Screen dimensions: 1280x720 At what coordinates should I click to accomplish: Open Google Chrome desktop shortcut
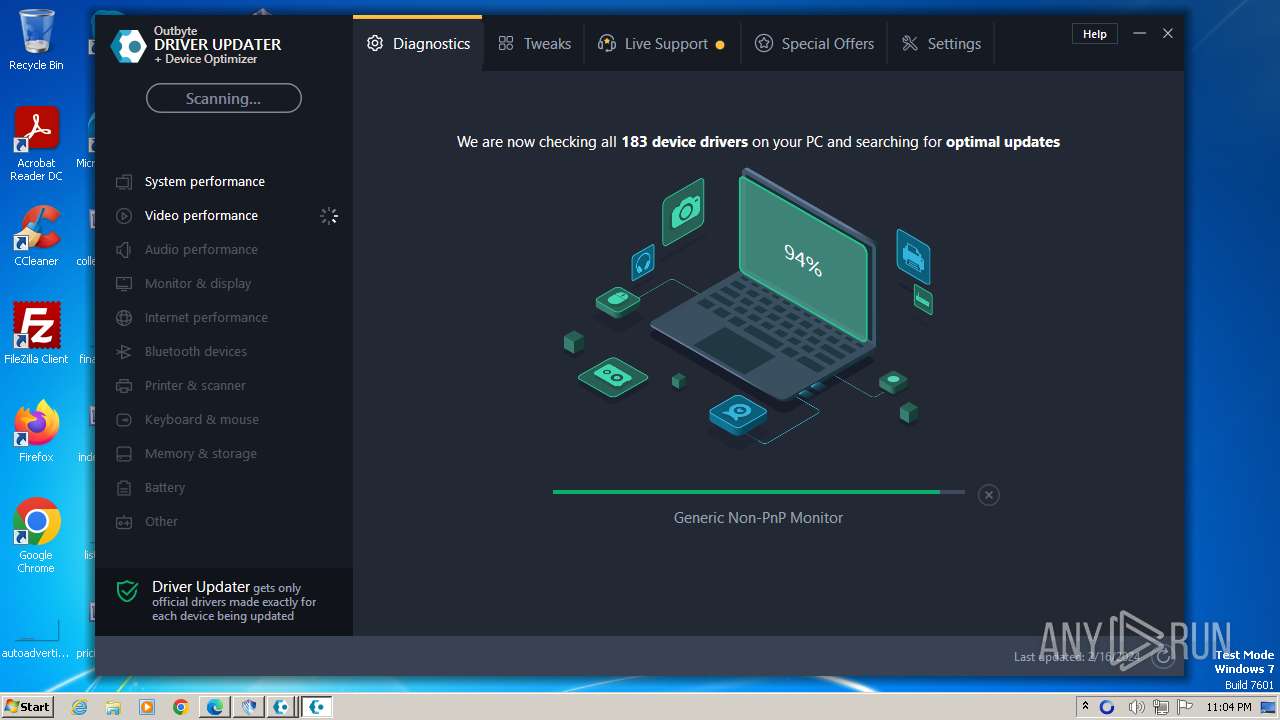pos(36,536)
